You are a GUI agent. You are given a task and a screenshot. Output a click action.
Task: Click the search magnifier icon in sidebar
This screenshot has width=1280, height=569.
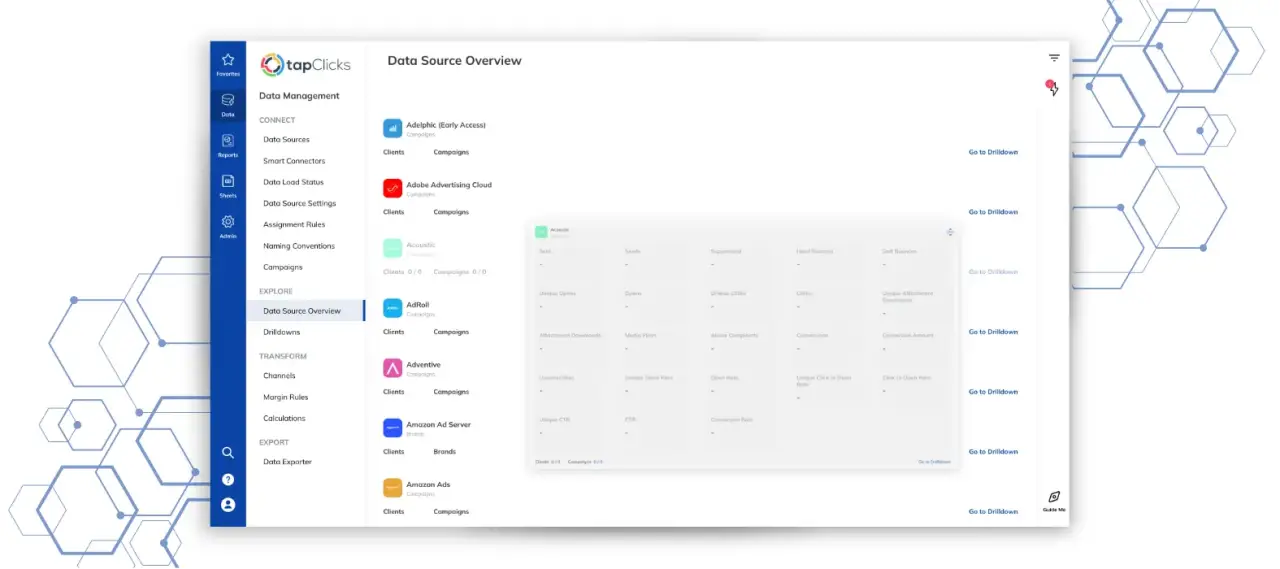coord(228,453)
